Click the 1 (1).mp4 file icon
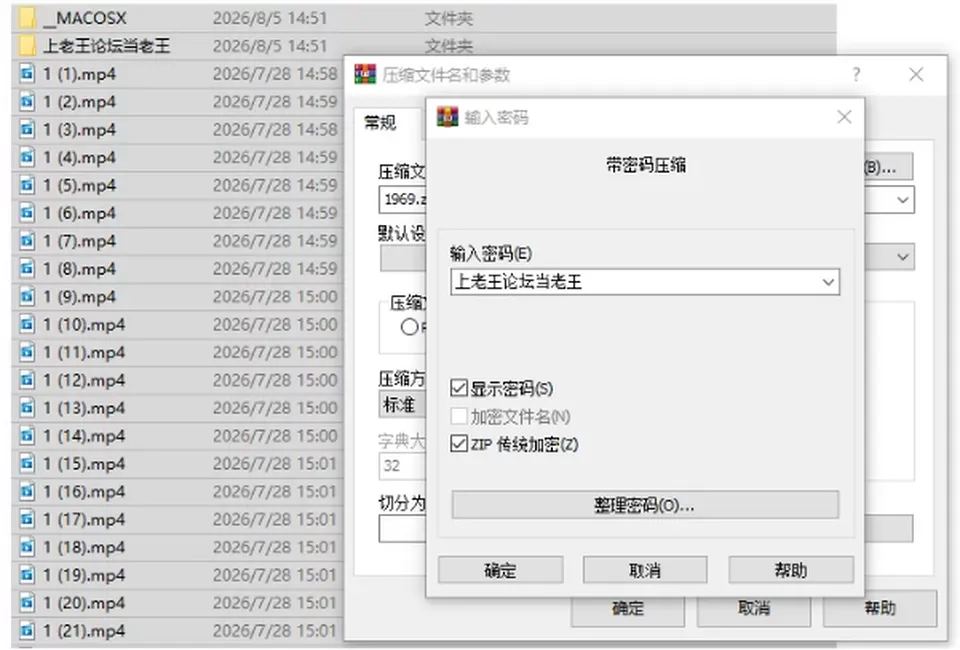This screenshot has height=650, width=960. (27, 74)
